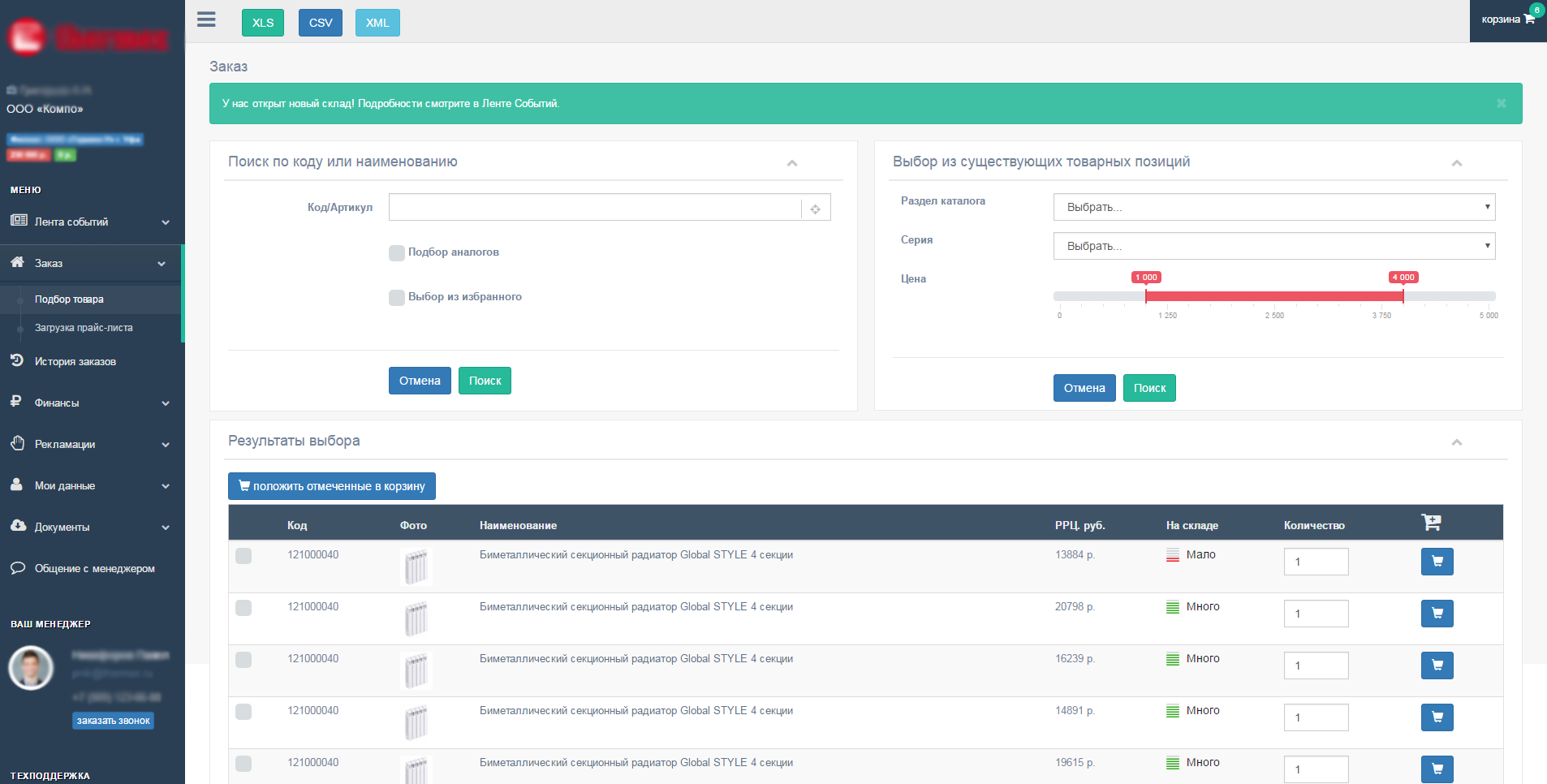Collapse the Выбор из существующих товарных позиций panel

point(1457,163)
